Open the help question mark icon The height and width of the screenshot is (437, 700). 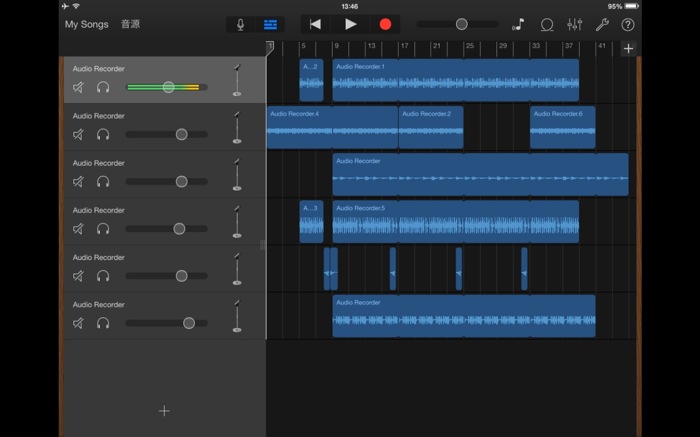[628, 25]
